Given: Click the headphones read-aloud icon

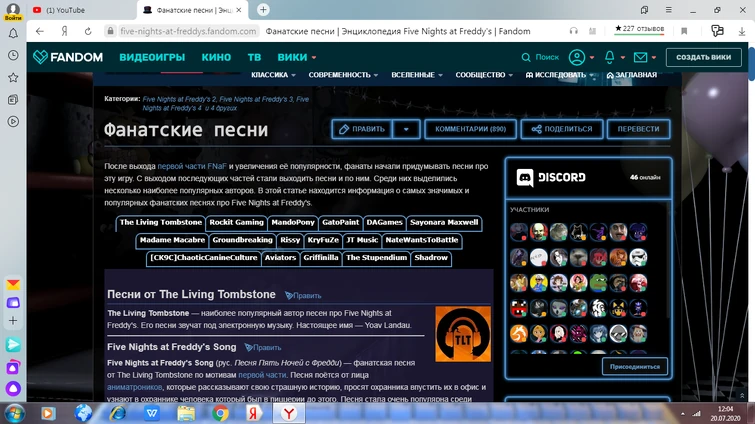Looking at the screenshot, I should click(573, 31).
